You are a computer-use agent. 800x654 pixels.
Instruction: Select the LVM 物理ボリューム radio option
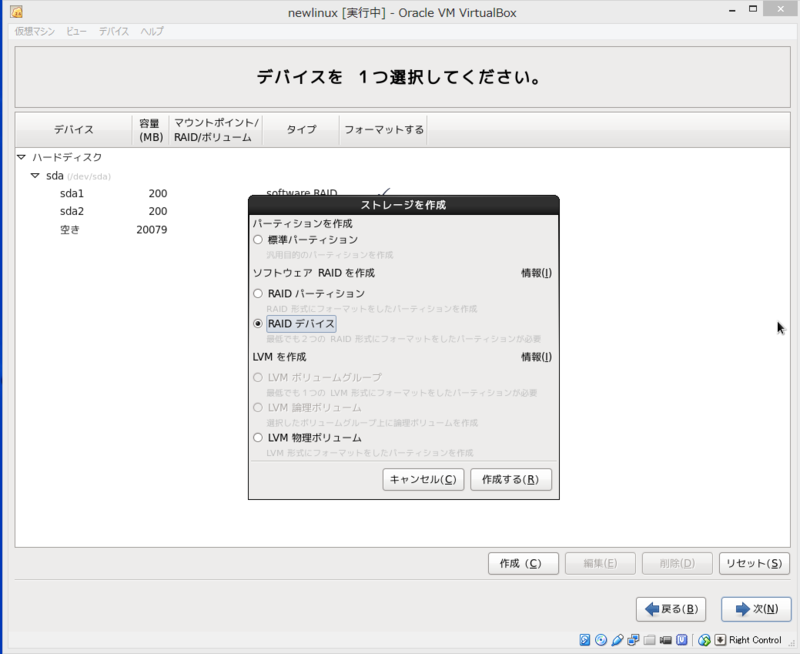pos(258,438)
